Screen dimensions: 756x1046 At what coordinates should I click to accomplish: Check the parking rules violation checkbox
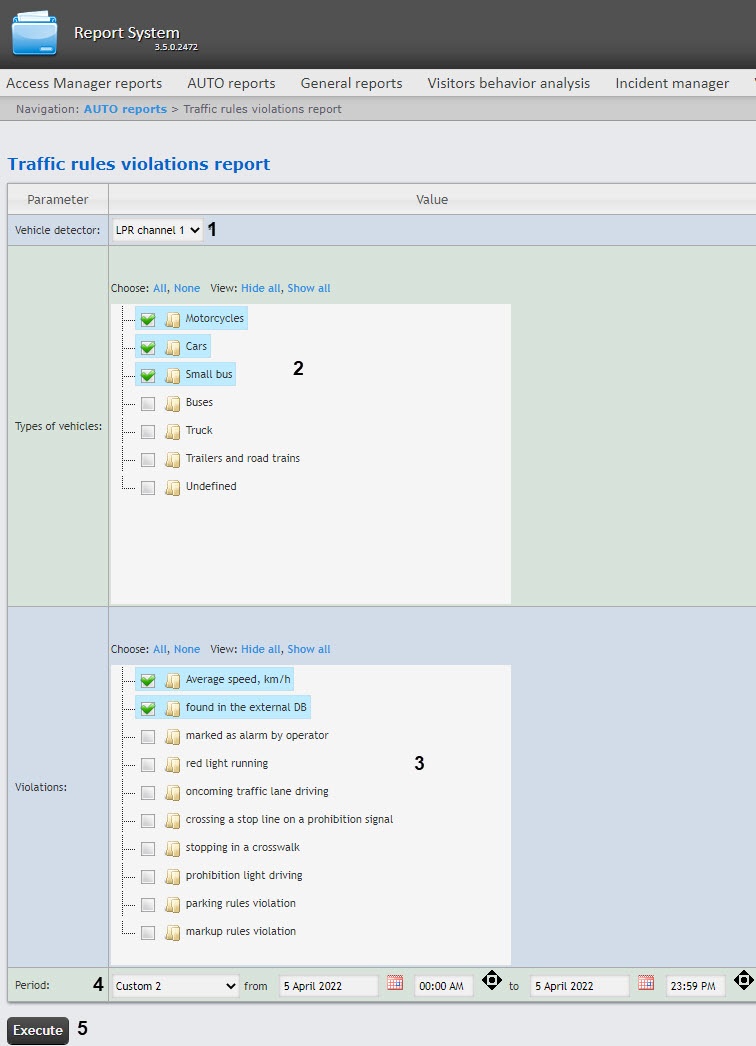point(148,904)
